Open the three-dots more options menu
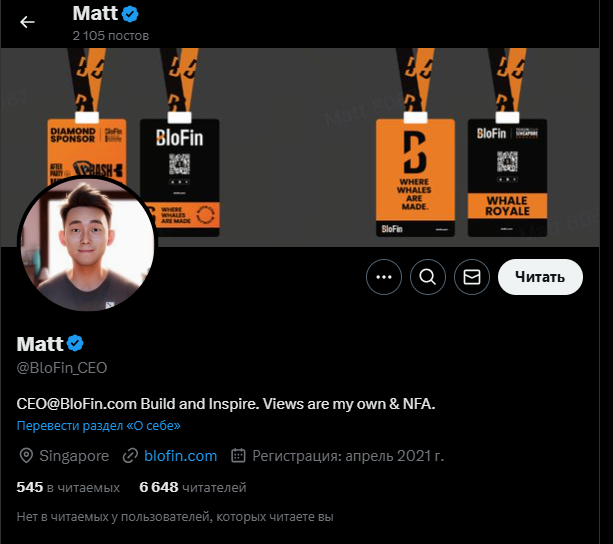Image resolution: width=613 pixels, height=544 pixels. pos(384,277)
